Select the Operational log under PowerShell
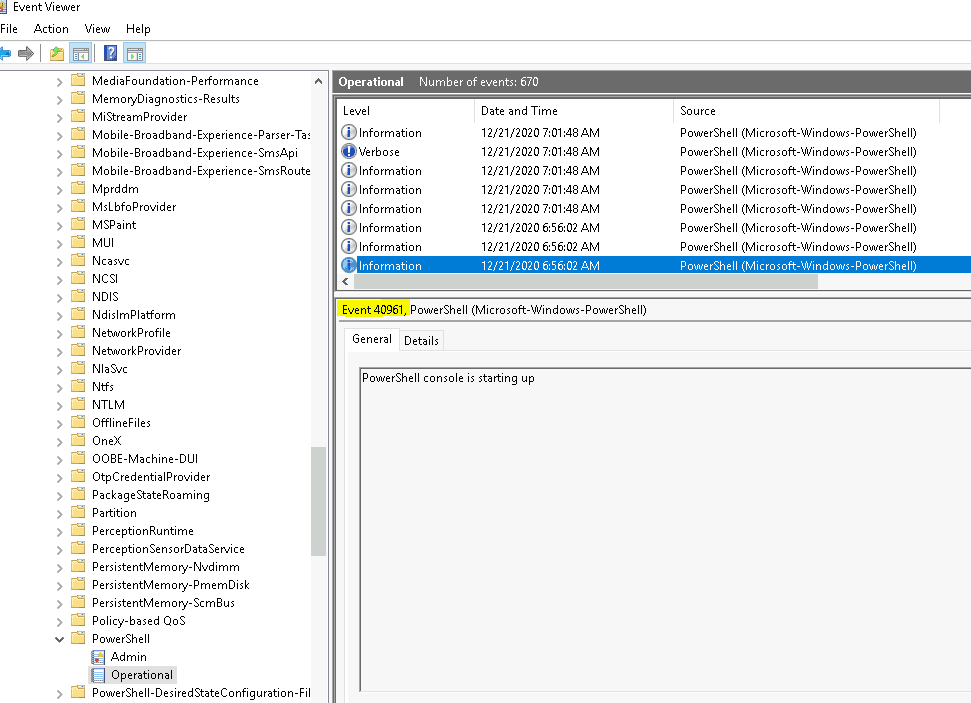Viewport: 971px width, 703px height. (x=142, y=675)
